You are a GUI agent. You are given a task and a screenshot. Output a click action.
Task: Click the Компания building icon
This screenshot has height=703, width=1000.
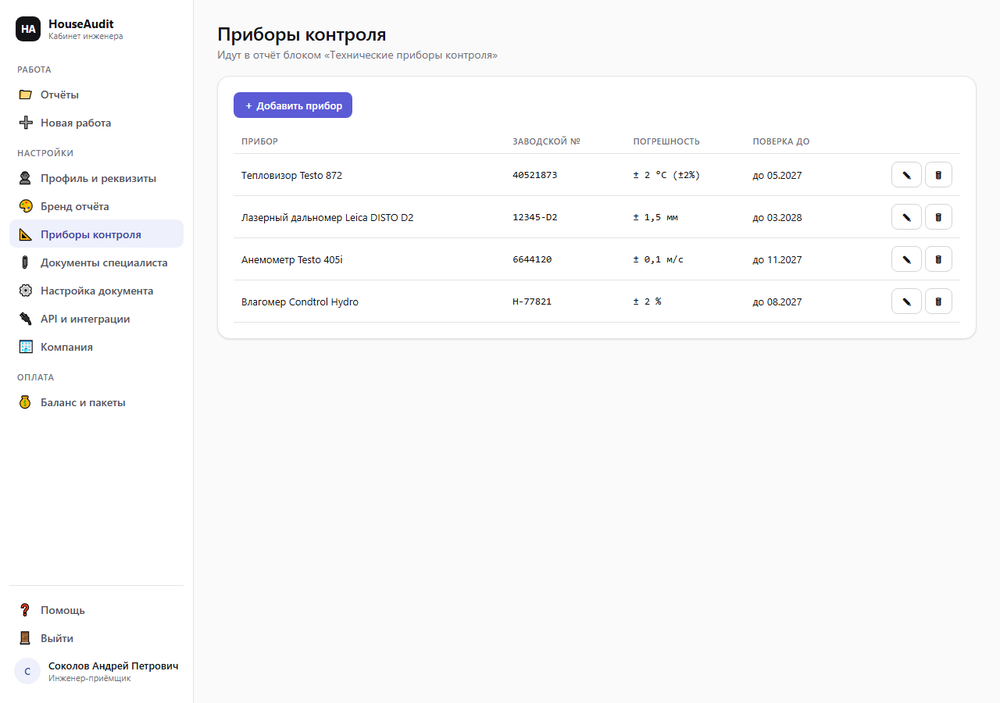(x=26, y=346)
